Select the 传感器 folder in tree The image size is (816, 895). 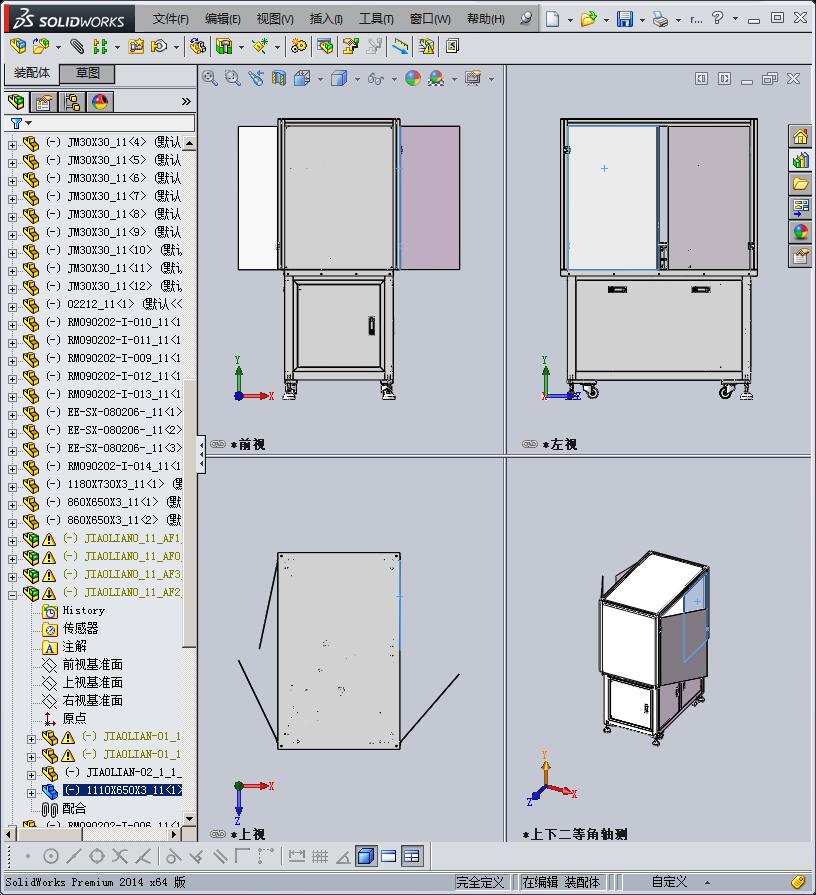[x=80, y=628]
